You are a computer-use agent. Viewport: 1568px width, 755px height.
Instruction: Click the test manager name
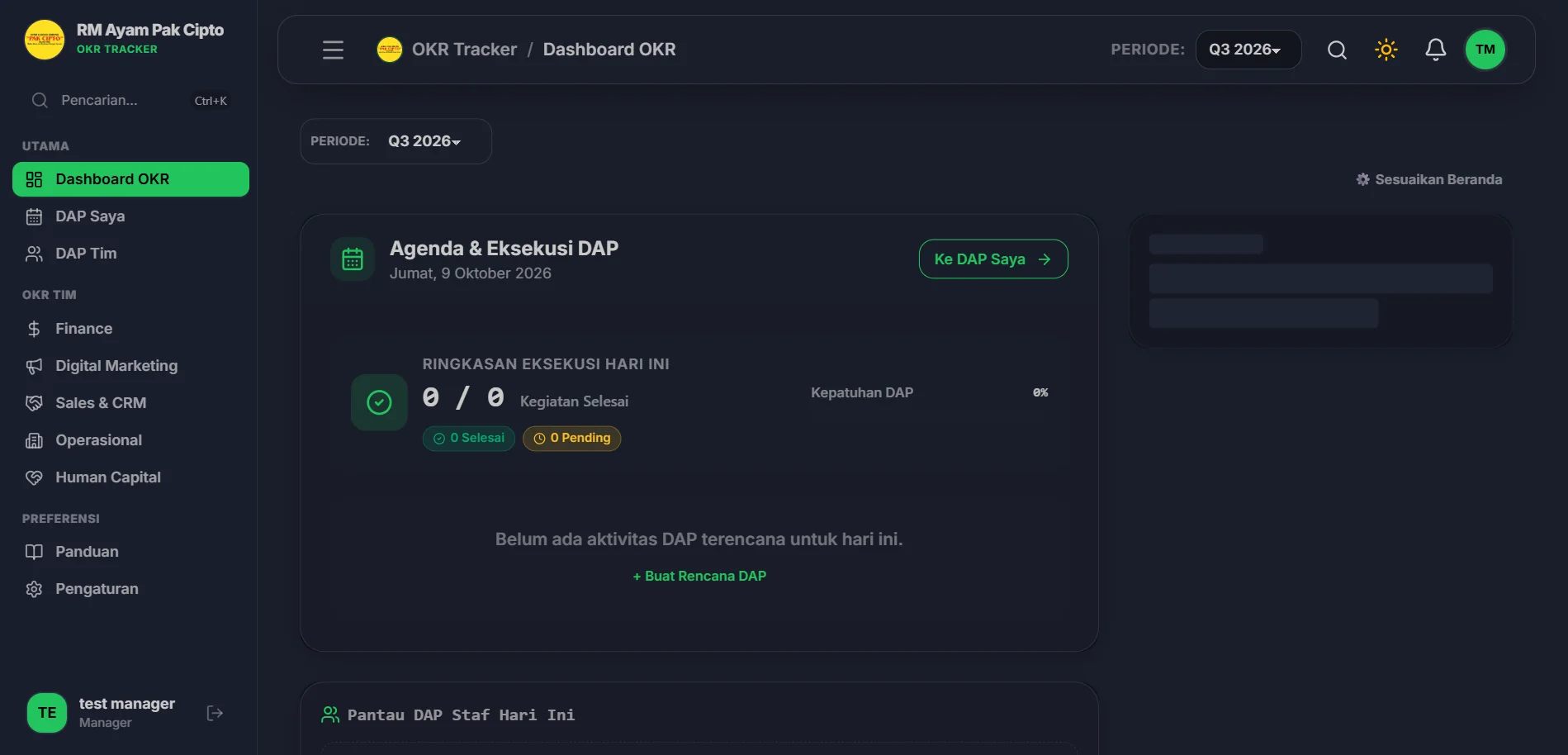127,704
